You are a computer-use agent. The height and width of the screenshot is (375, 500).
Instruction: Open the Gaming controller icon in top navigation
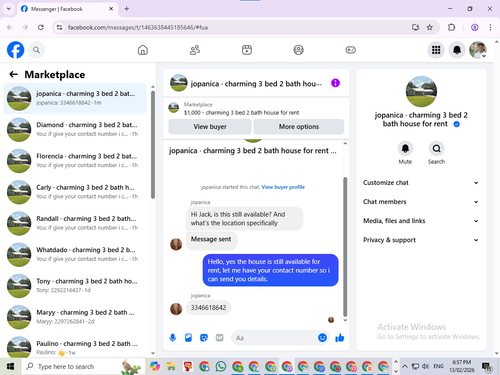(x=350, y=50)
